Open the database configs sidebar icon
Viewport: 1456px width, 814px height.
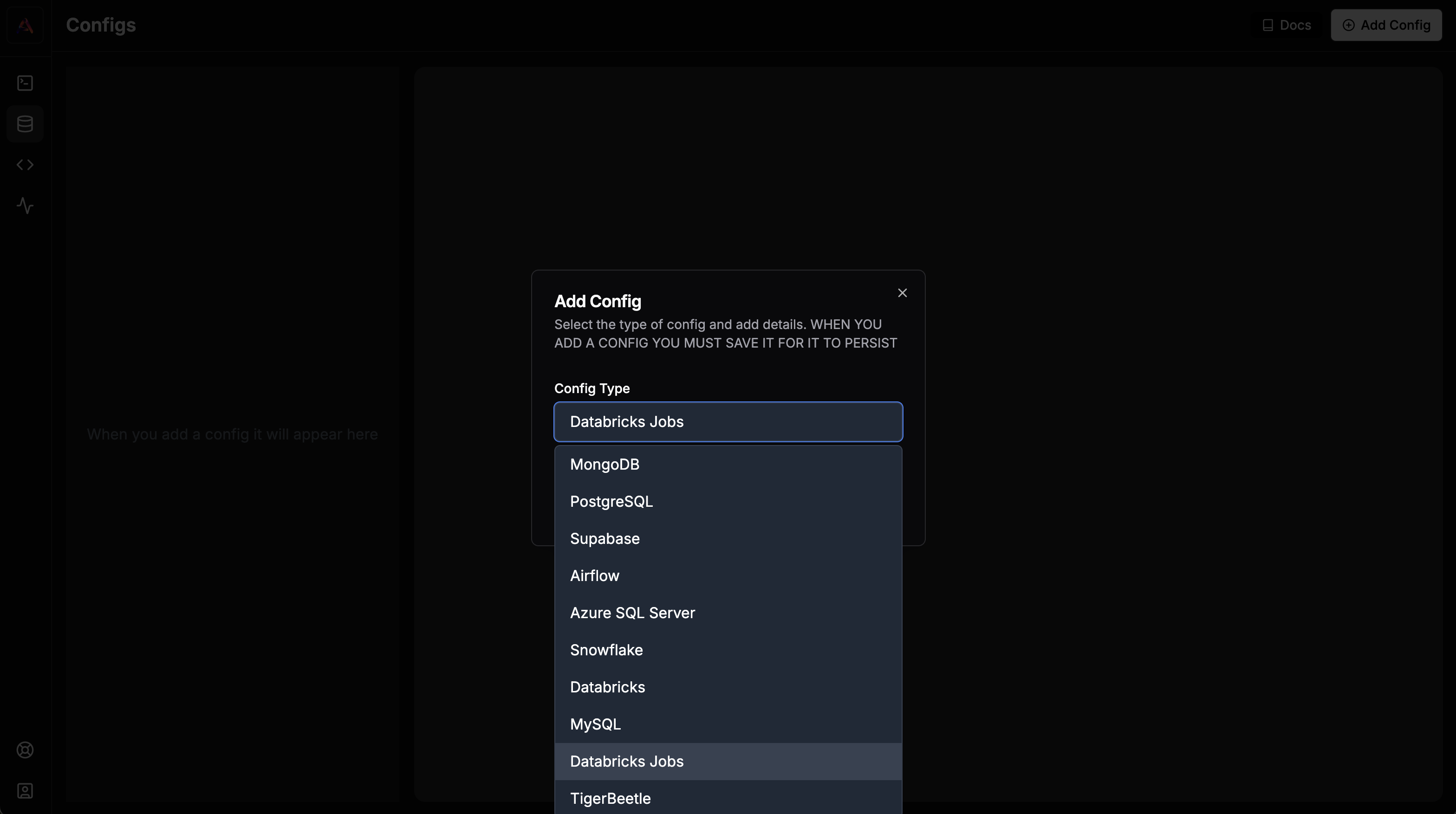pyautogui.click(x=25, y=124)
